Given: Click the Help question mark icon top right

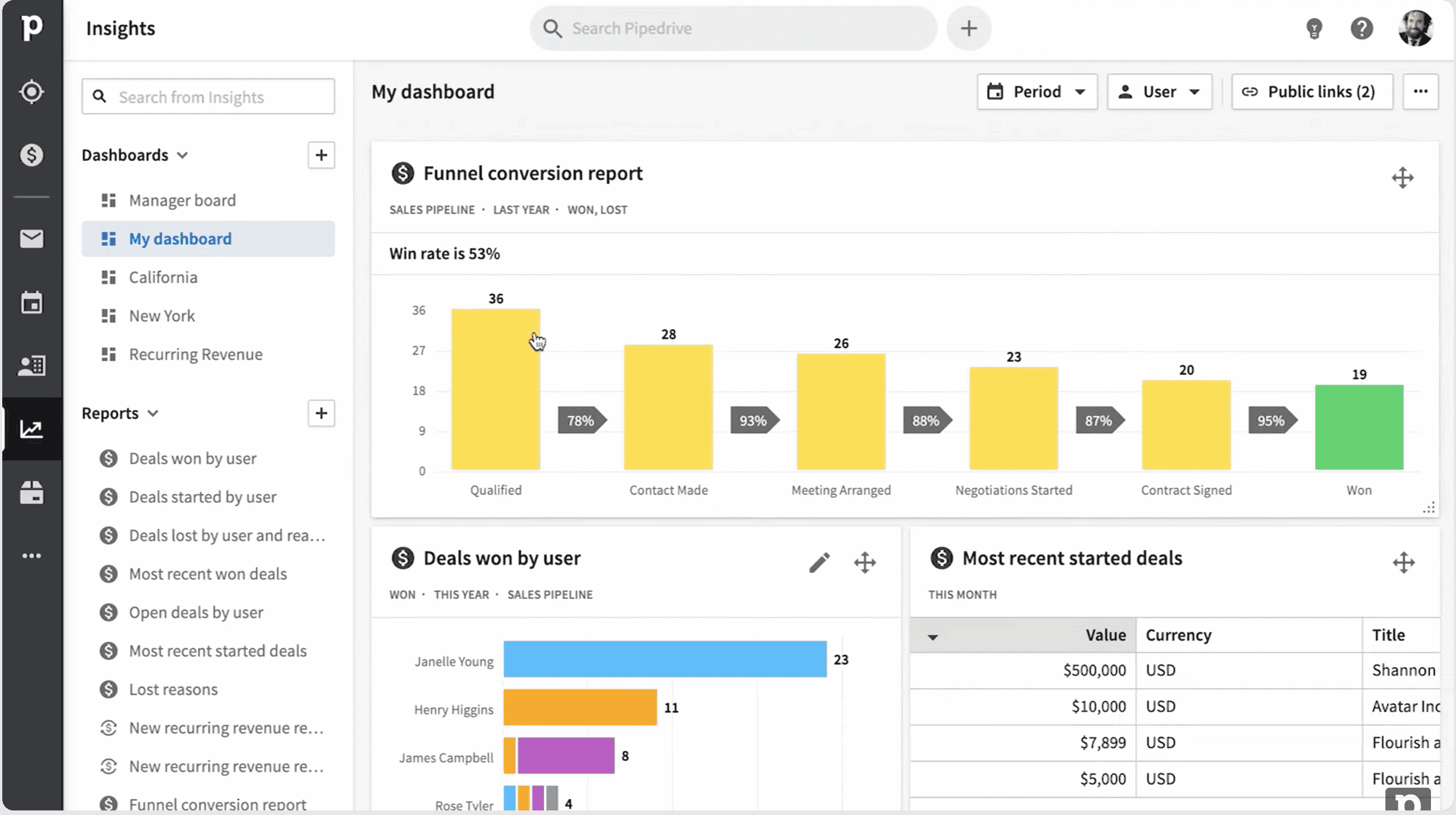Looking at the screenshot, I should pos(1361,28).
